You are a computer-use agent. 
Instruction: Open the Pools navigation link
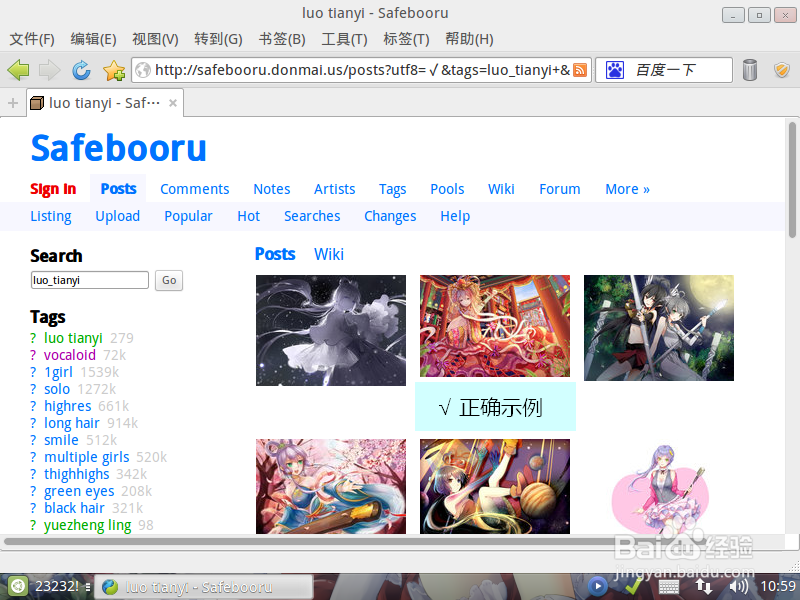(447, 189)
